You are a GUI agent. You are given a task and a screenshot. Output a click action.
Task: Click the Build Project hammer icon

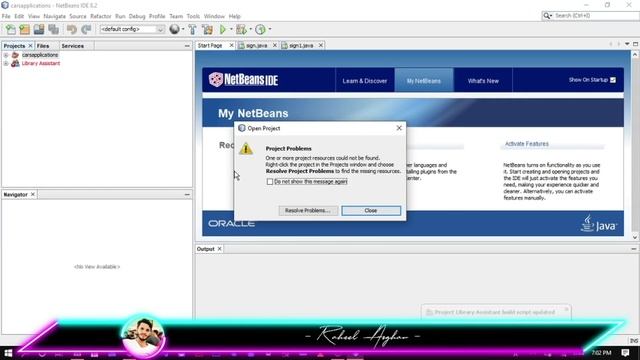(x=192, y=29)
